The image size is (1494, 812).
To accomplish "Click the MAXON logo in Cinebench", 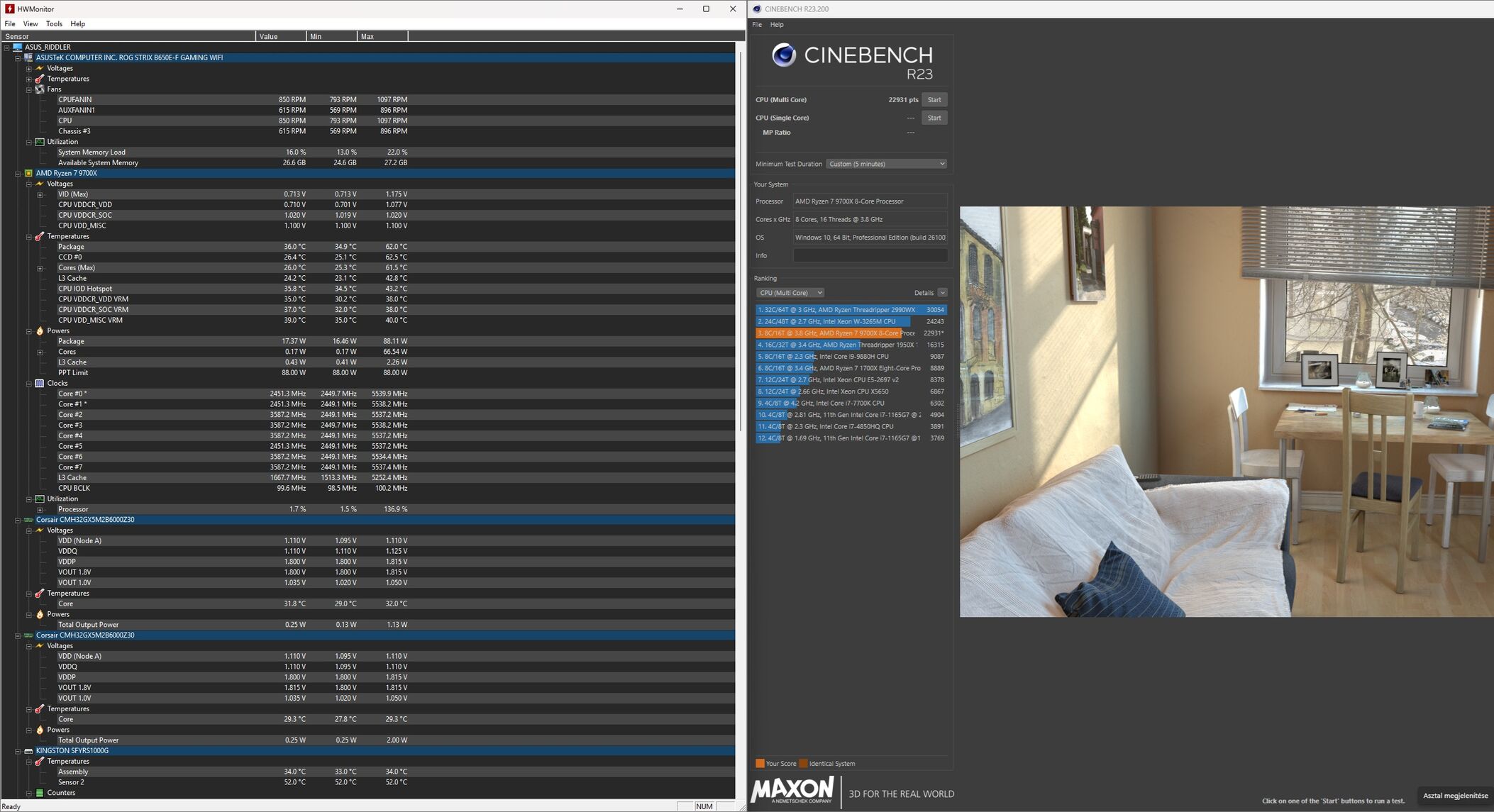I will click(792, 790).
